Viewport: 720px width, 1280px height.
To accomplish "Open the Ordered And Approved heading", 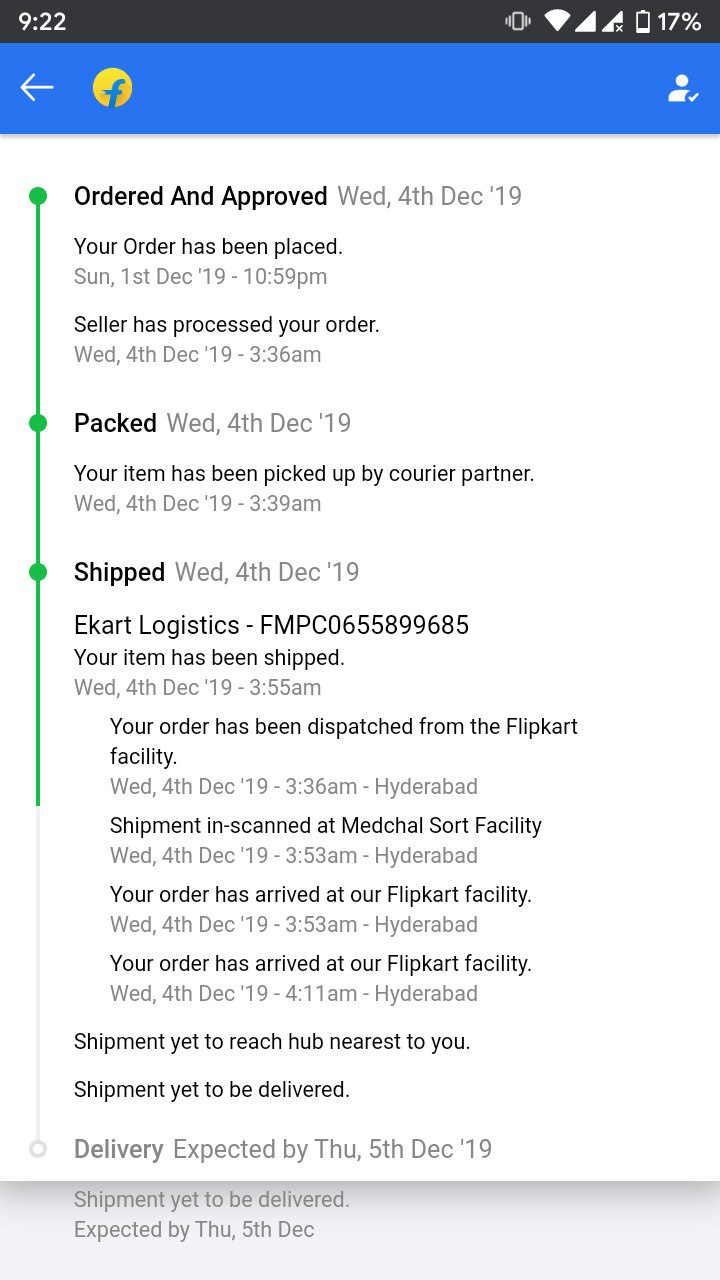I will tap(201, 196).
